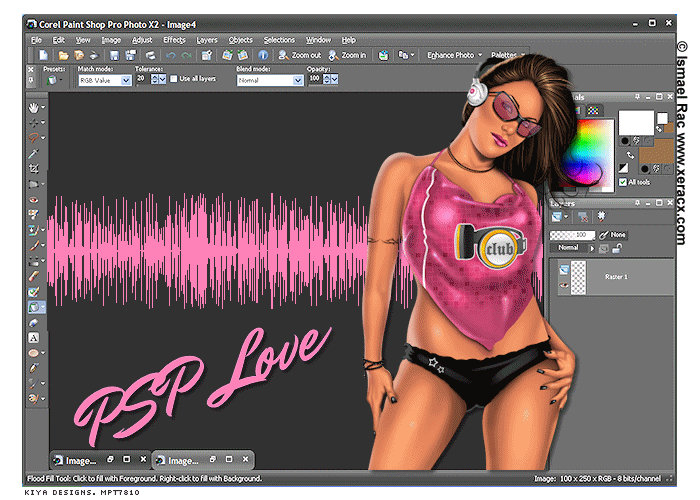Click the brown background material swatch

tap(656, 150)
